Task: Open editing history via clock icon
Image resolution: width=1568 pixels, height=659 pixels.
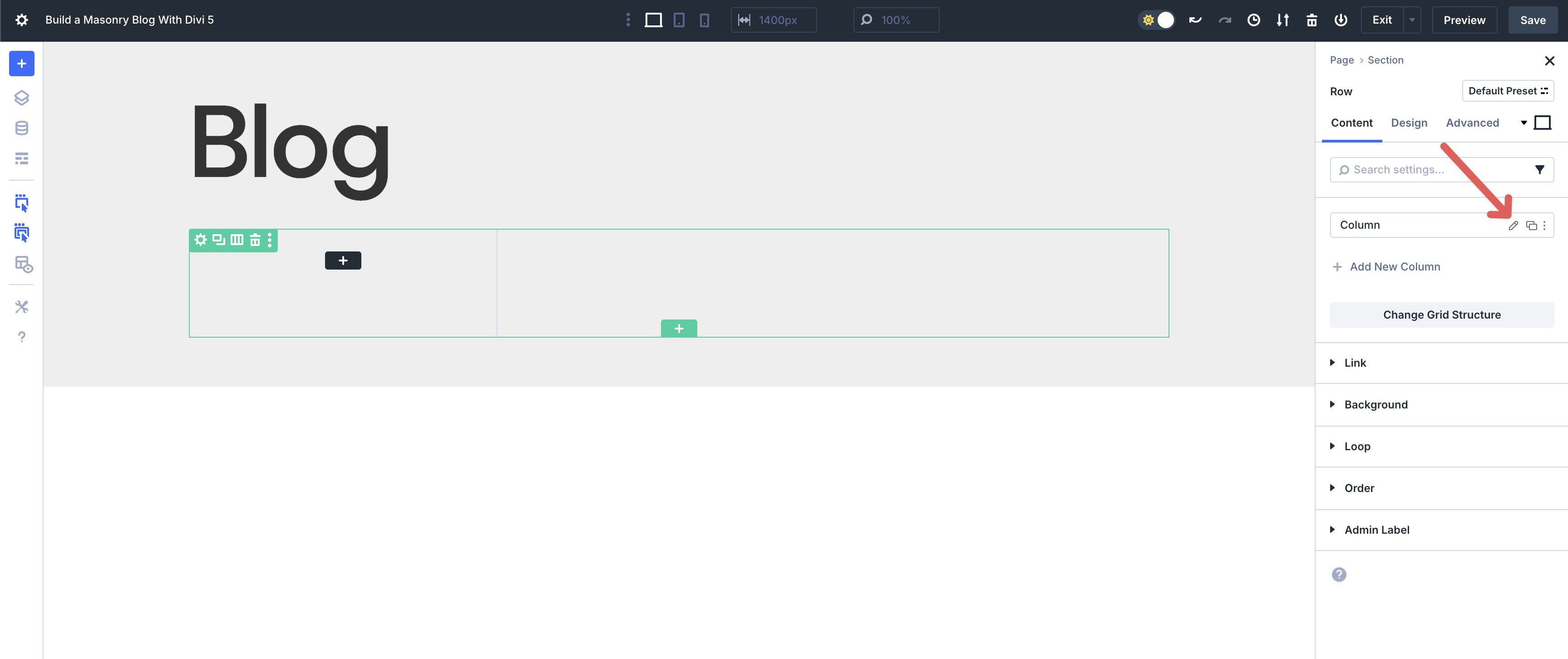Action: 1253,20
